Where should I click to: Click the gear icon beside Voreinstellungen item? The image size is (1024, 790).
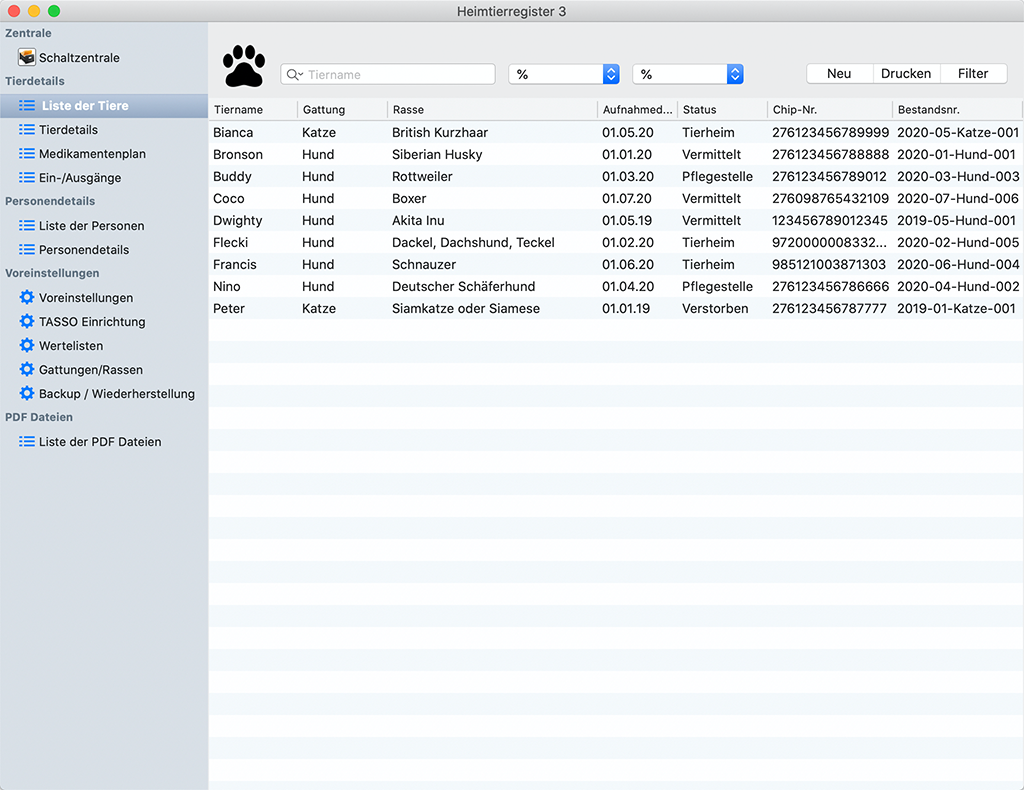[x=27, y=297]
